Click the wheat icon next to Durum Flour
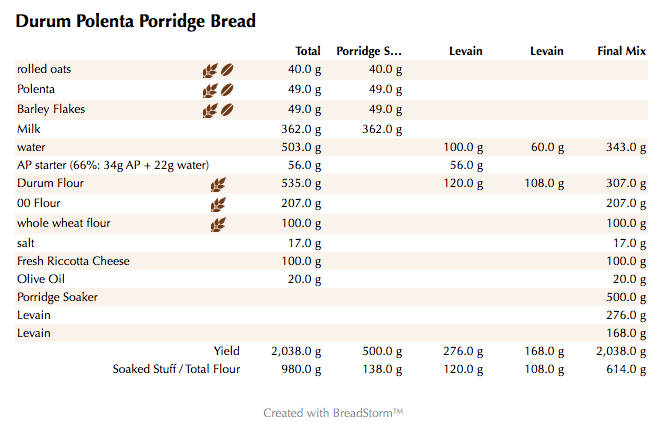 pos(218,185)
